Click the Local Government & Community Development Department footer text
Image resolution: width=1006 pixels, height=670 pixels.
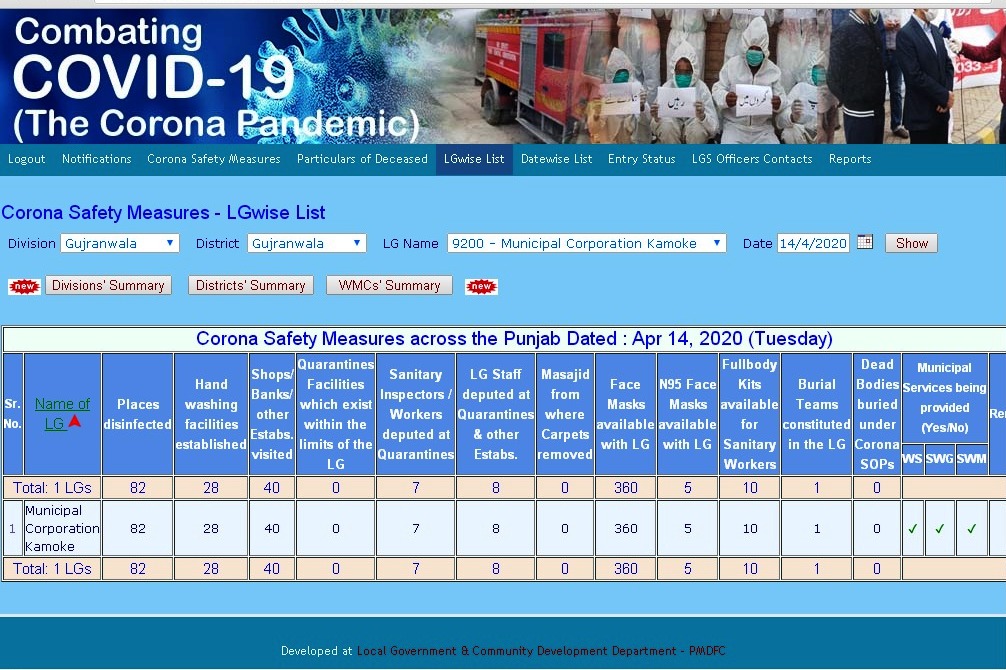[516, 651]
